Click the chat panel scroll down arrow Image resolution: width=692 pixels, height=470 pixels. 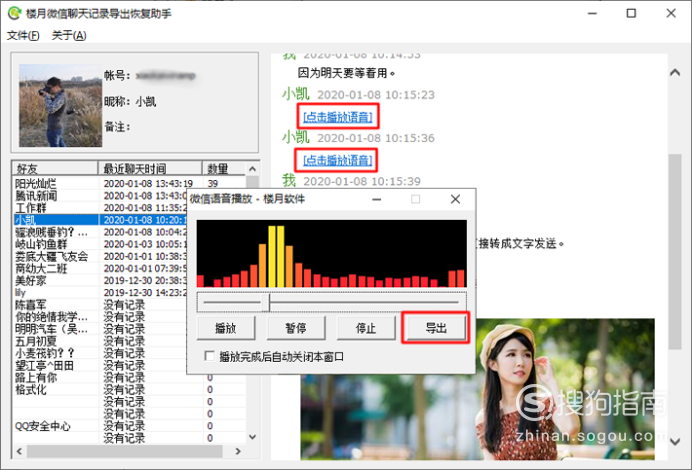coord(675,441)
